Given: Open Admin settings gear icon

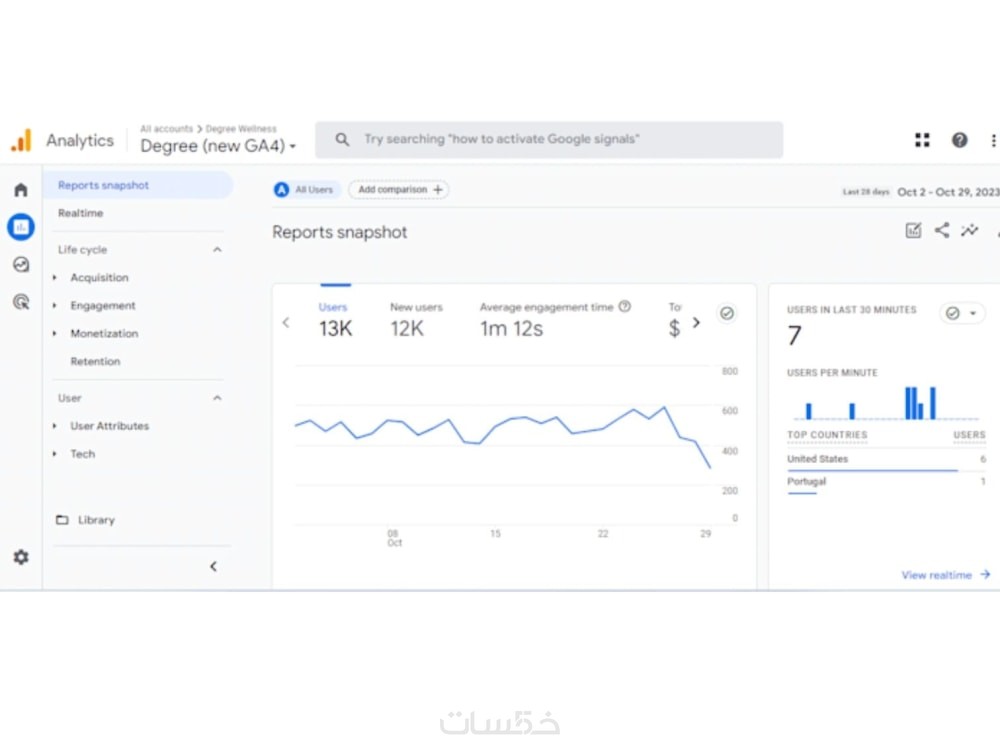Looking at the screenshot, I should click(21, 557).
